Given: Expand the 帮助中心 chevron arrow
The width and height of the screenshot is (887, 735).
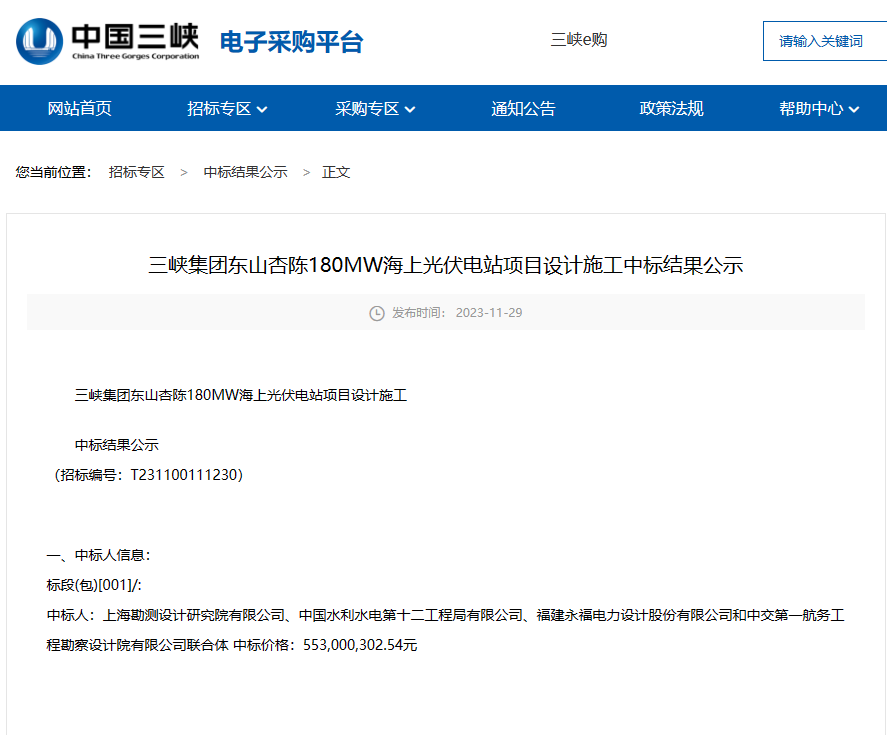Looking at the screenshot, I should (x=854, y=109).
